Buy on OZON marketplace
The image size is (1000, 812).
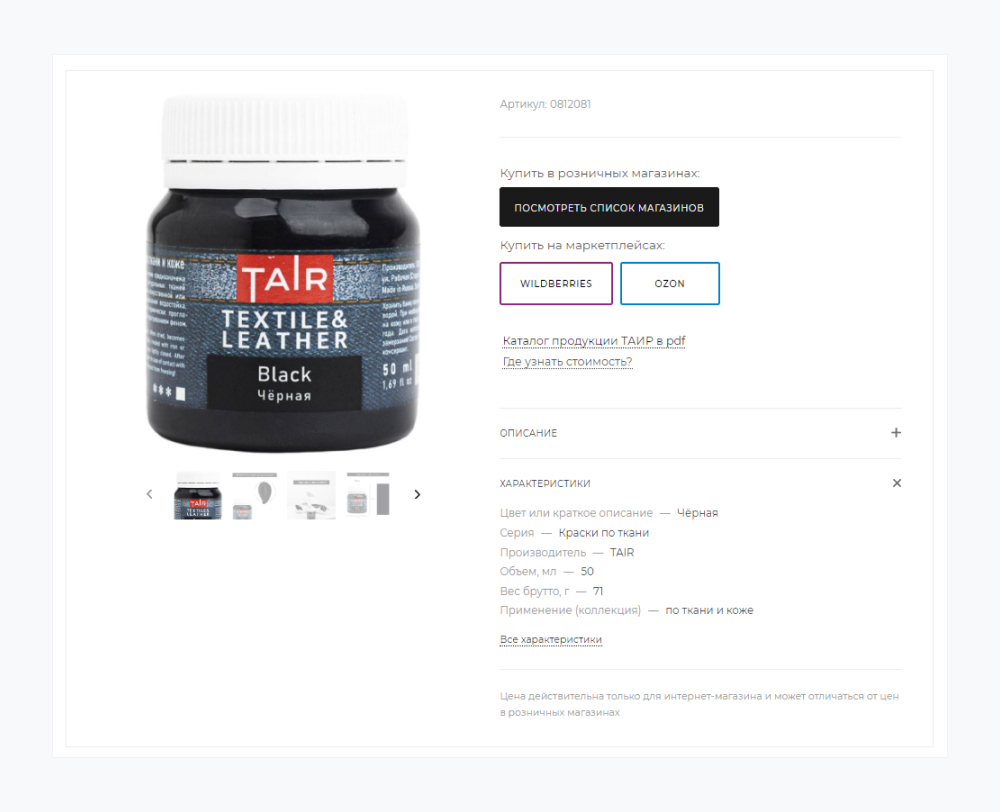(670, 283)
